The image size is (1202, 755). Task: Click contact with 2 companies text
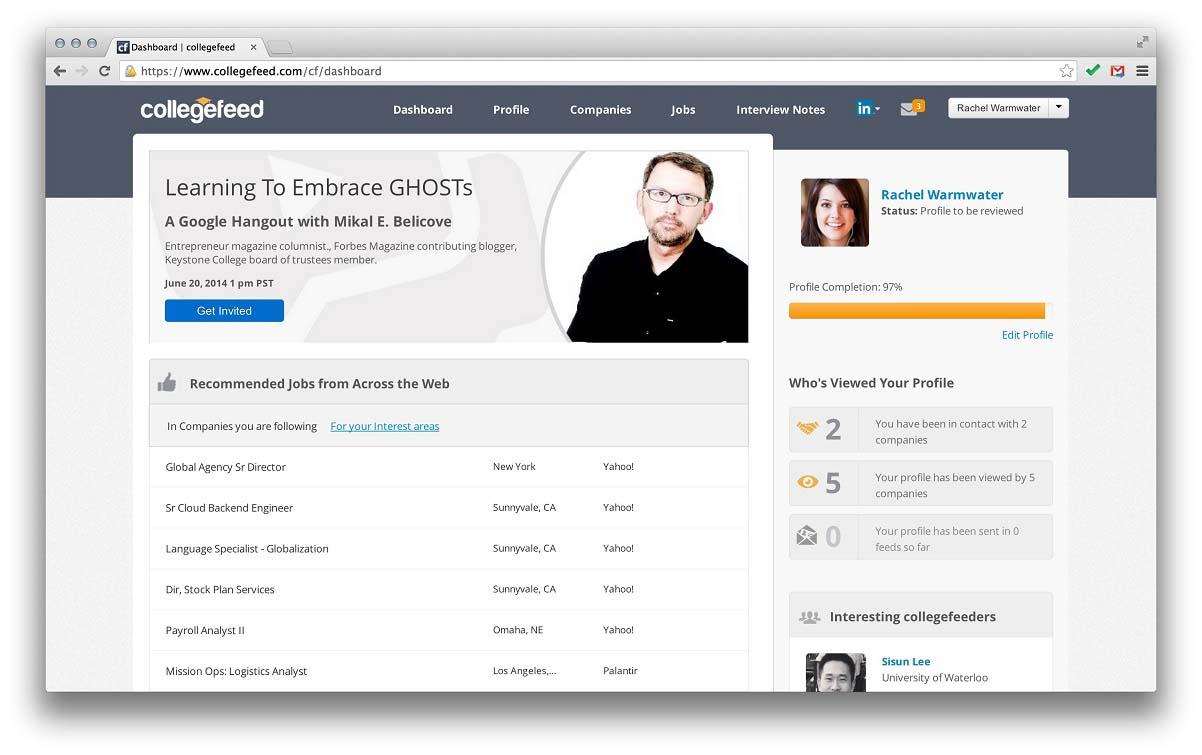[951, 432]
